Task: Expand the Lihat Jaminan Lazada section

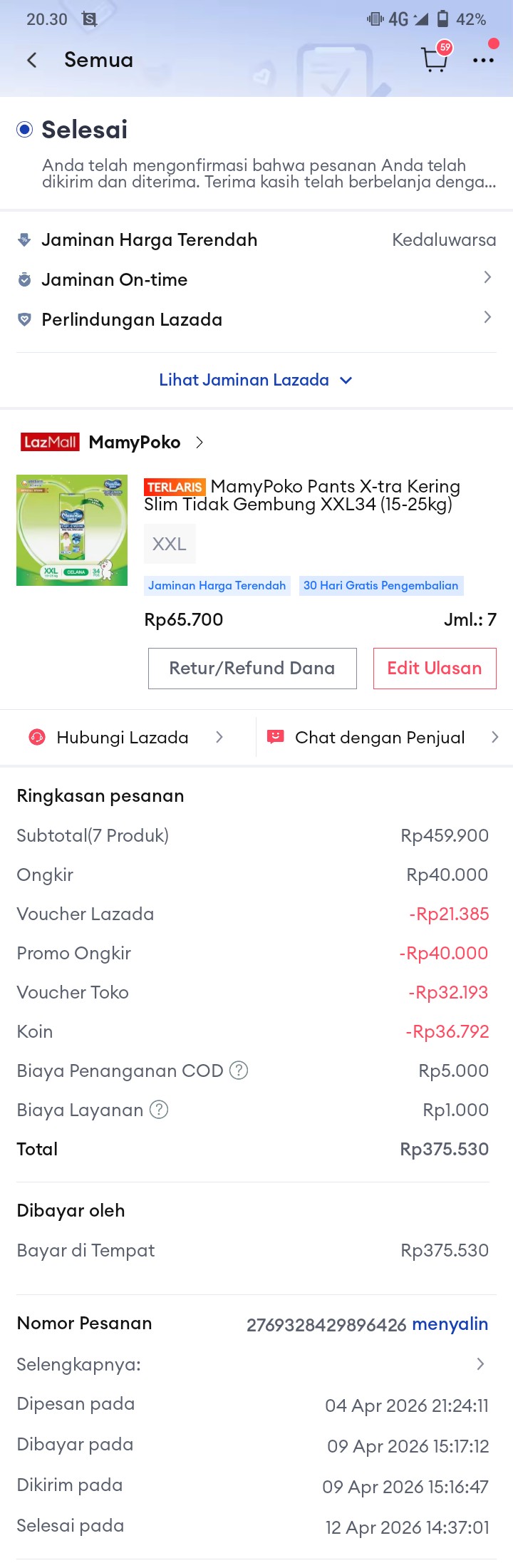Action: 255,380
